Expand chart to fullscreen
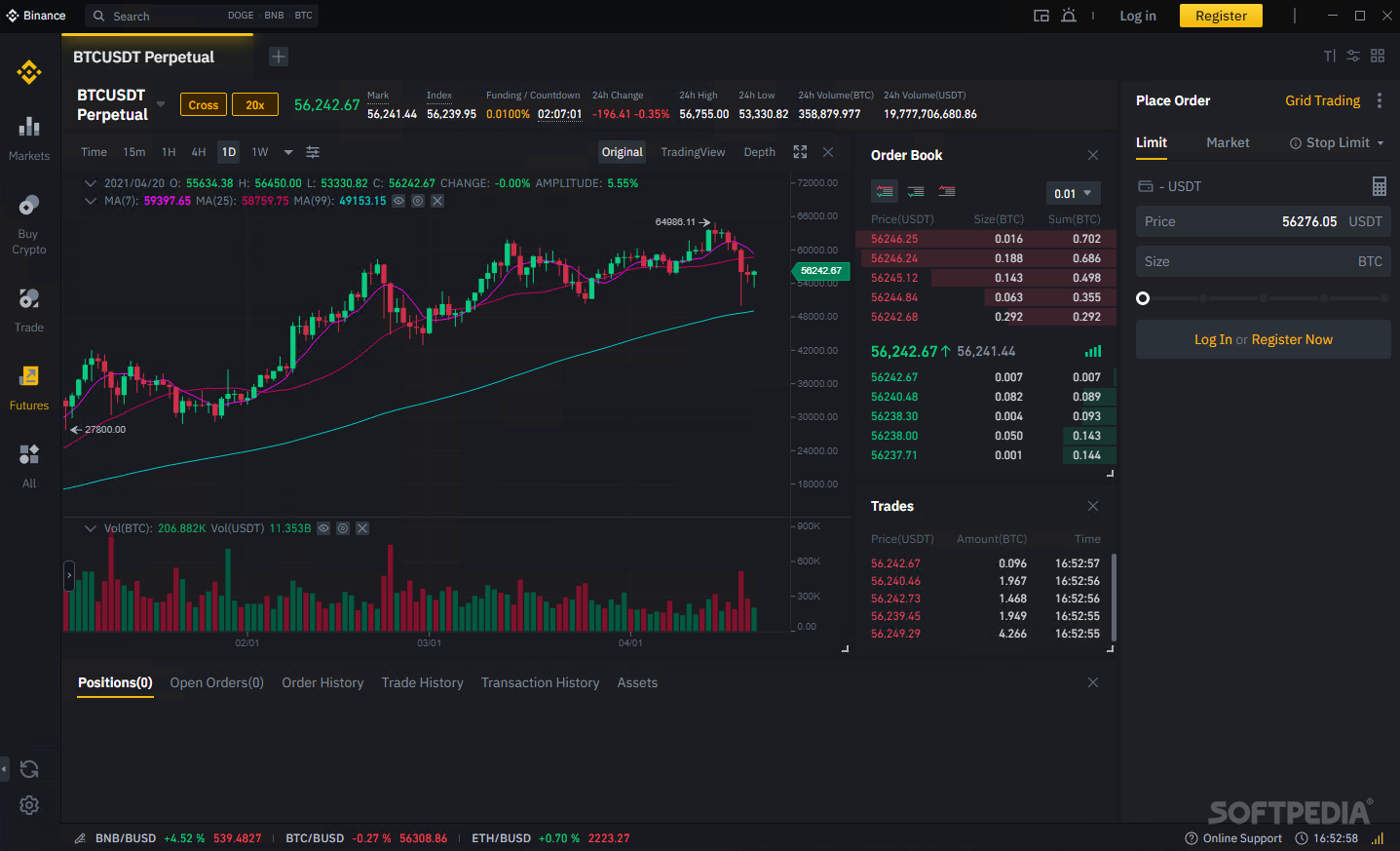Screen dimensions: 1400x851 click(x=800, y=152)
